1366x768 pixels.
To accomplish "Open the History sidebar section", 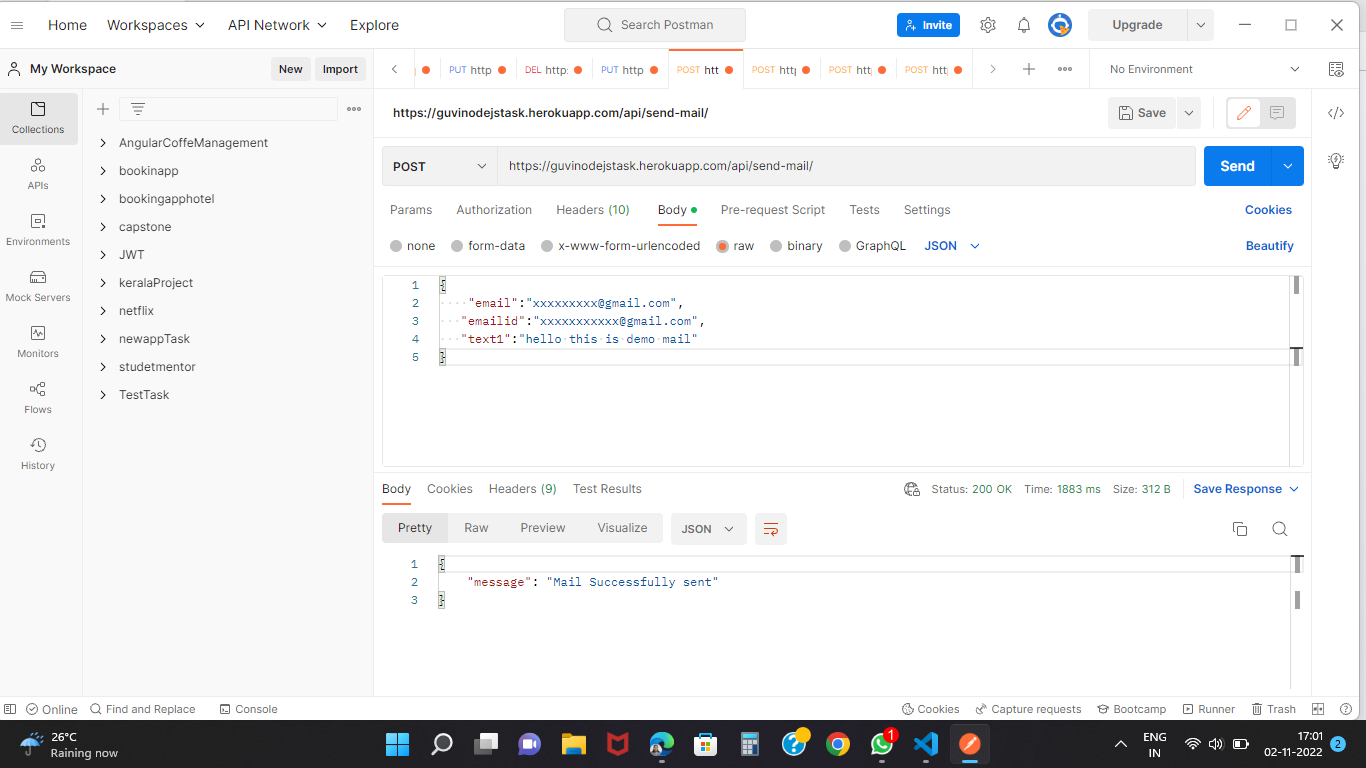I will 38,454.
